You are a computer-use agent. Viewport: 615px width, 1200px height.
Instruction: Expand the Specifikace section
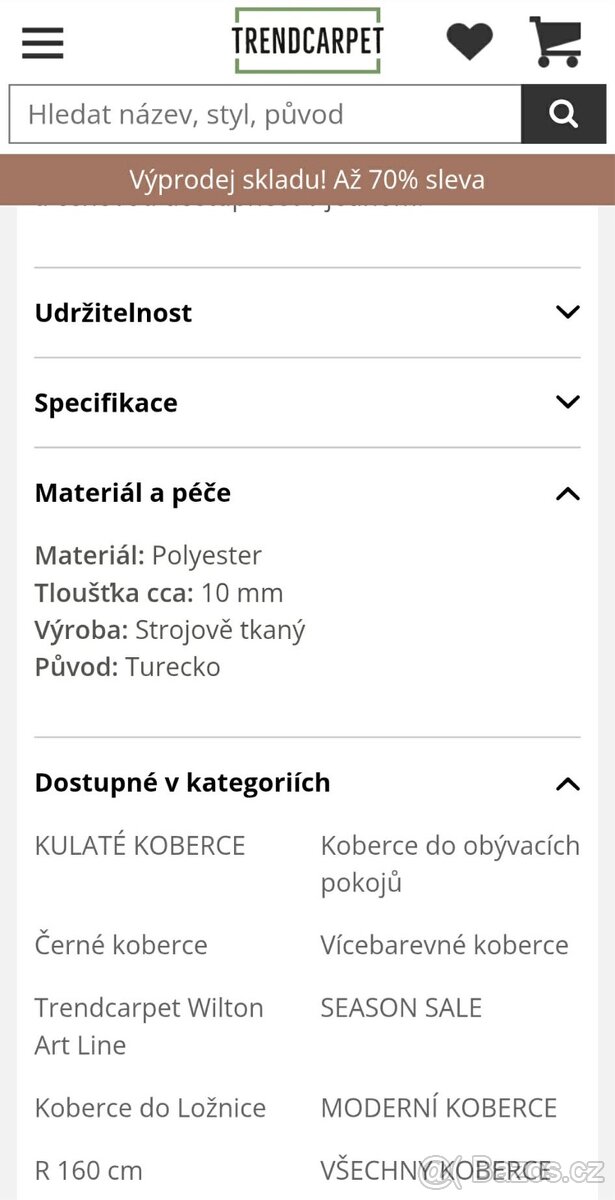coord(105,402)
